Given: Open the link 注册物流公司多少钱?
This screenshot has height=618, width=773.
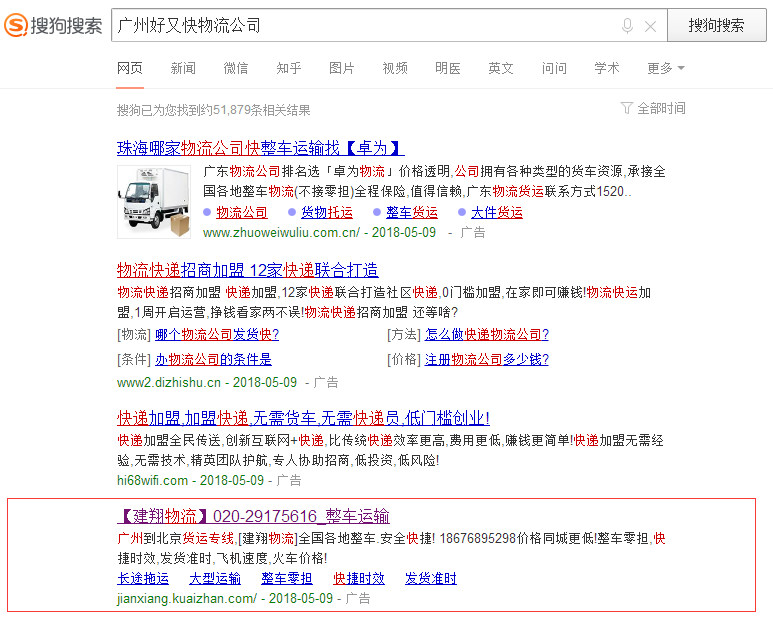Looking at the screenshot, I should tap(487, 360).
